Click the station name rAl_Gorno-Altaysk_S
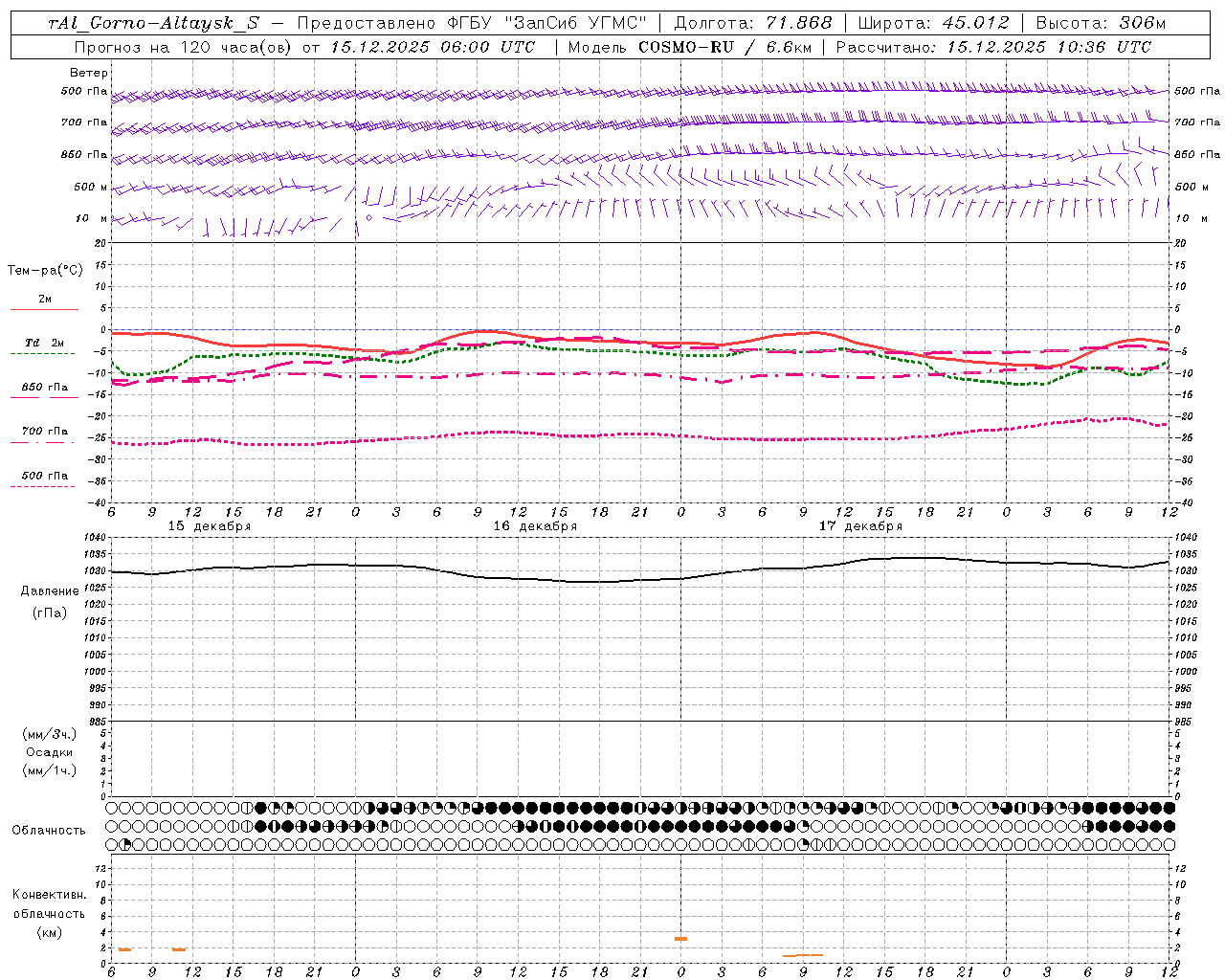 [x=153, y=23]
